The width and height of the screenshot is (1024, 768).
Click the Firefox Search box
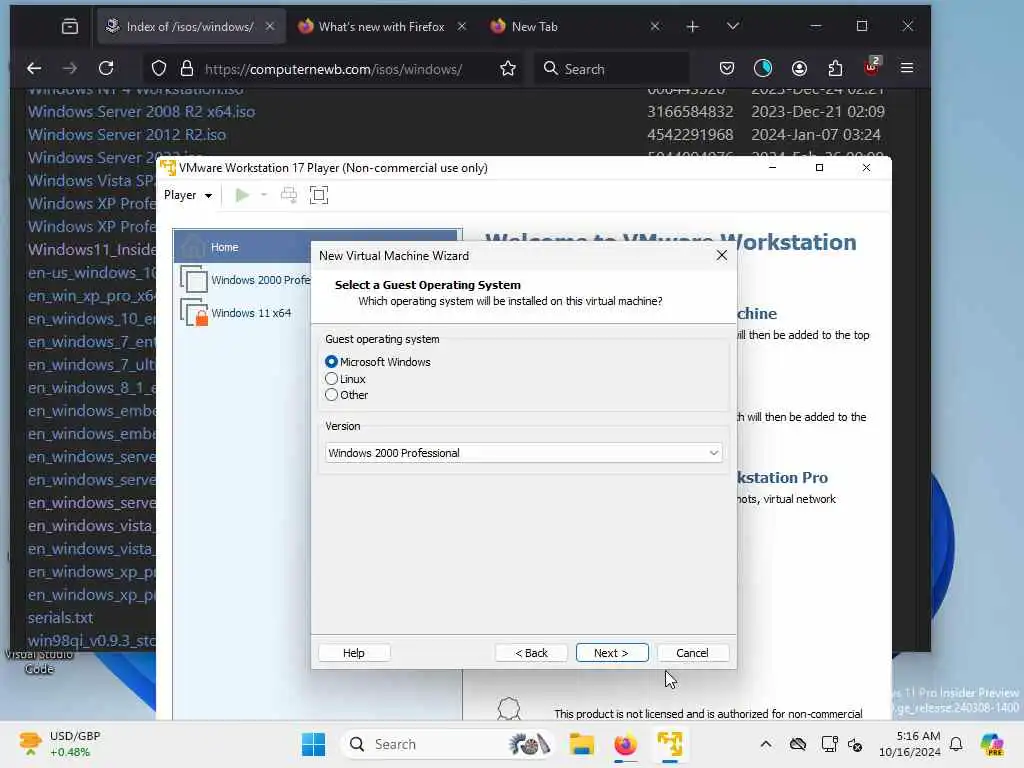coord(612,69)
